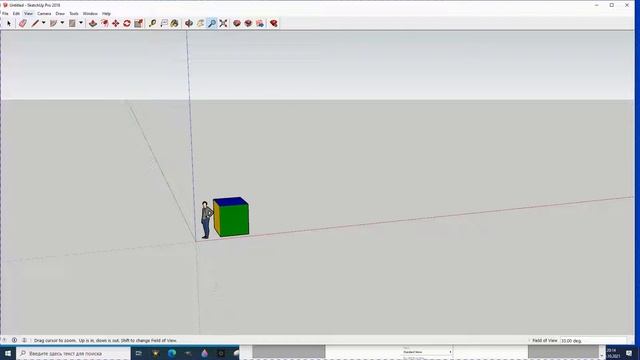Pick the Paint Bucket tool
640x360 pixels.
tap(175, 24)
